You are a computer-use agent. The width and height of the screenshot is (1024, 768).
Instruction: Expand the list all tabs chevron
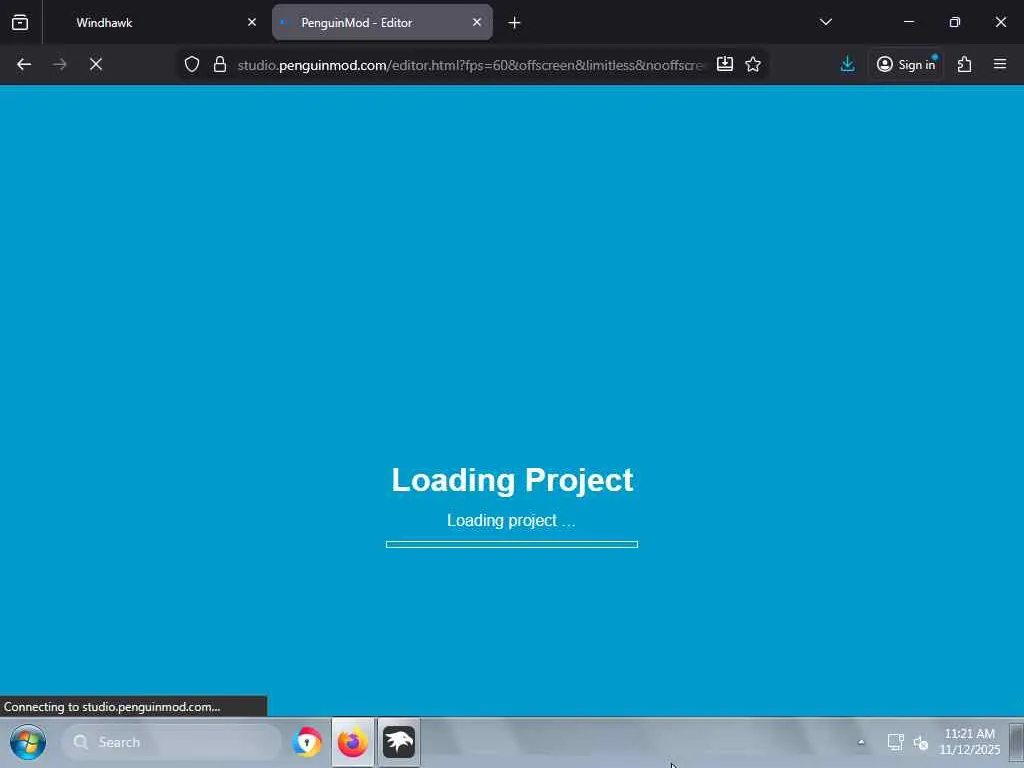[825, 22]
